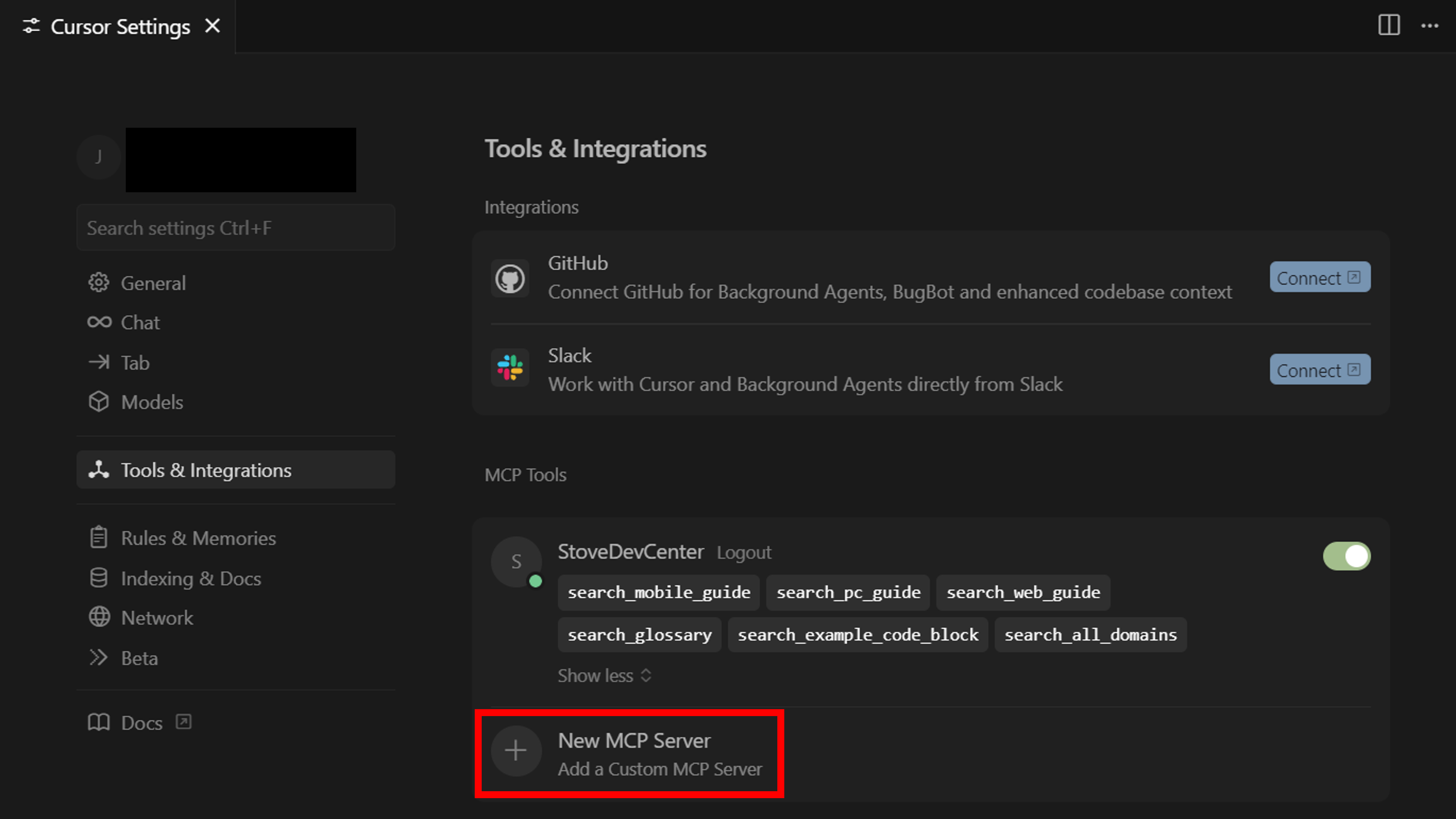This screenshot has width=1456, height=819.
Task: Open the General settings section
Action: pos(236,283)
